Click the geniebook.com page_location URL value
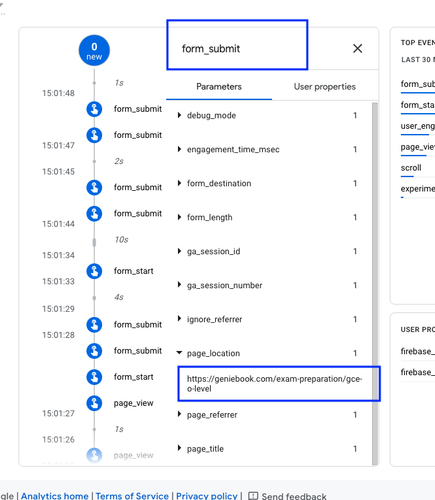This screenshot has height=500, width=435. tap(274, 384)
